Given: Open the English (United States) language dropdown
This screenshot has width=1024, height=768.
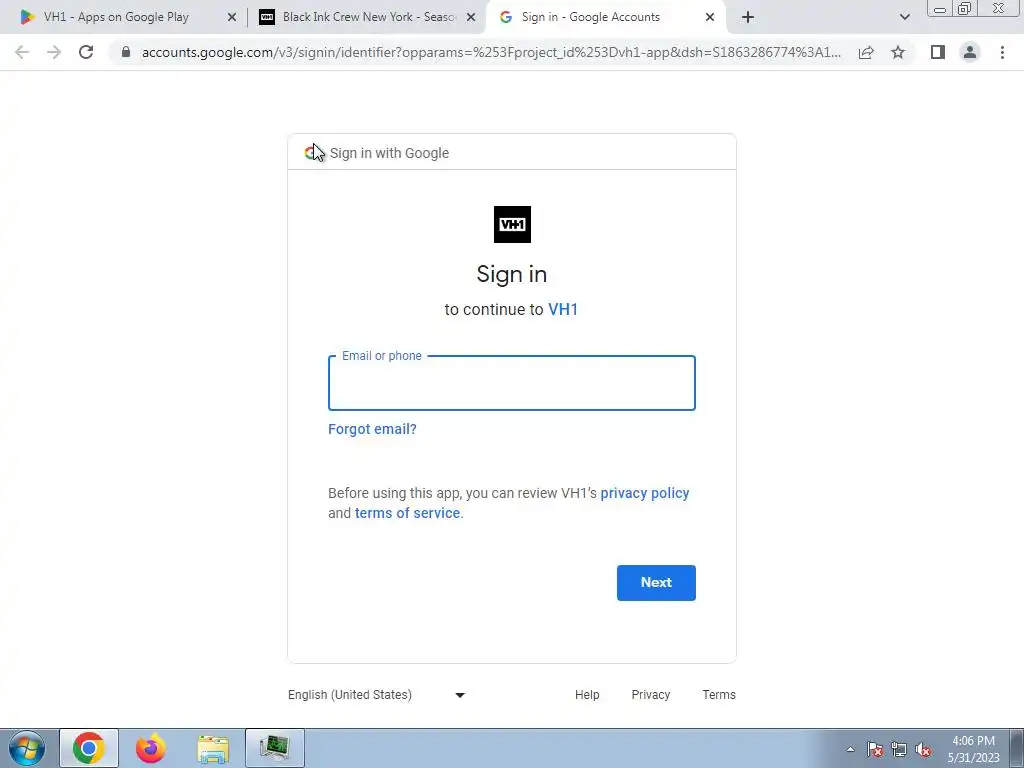Looking at the screenshot, I should click(377, 695).
